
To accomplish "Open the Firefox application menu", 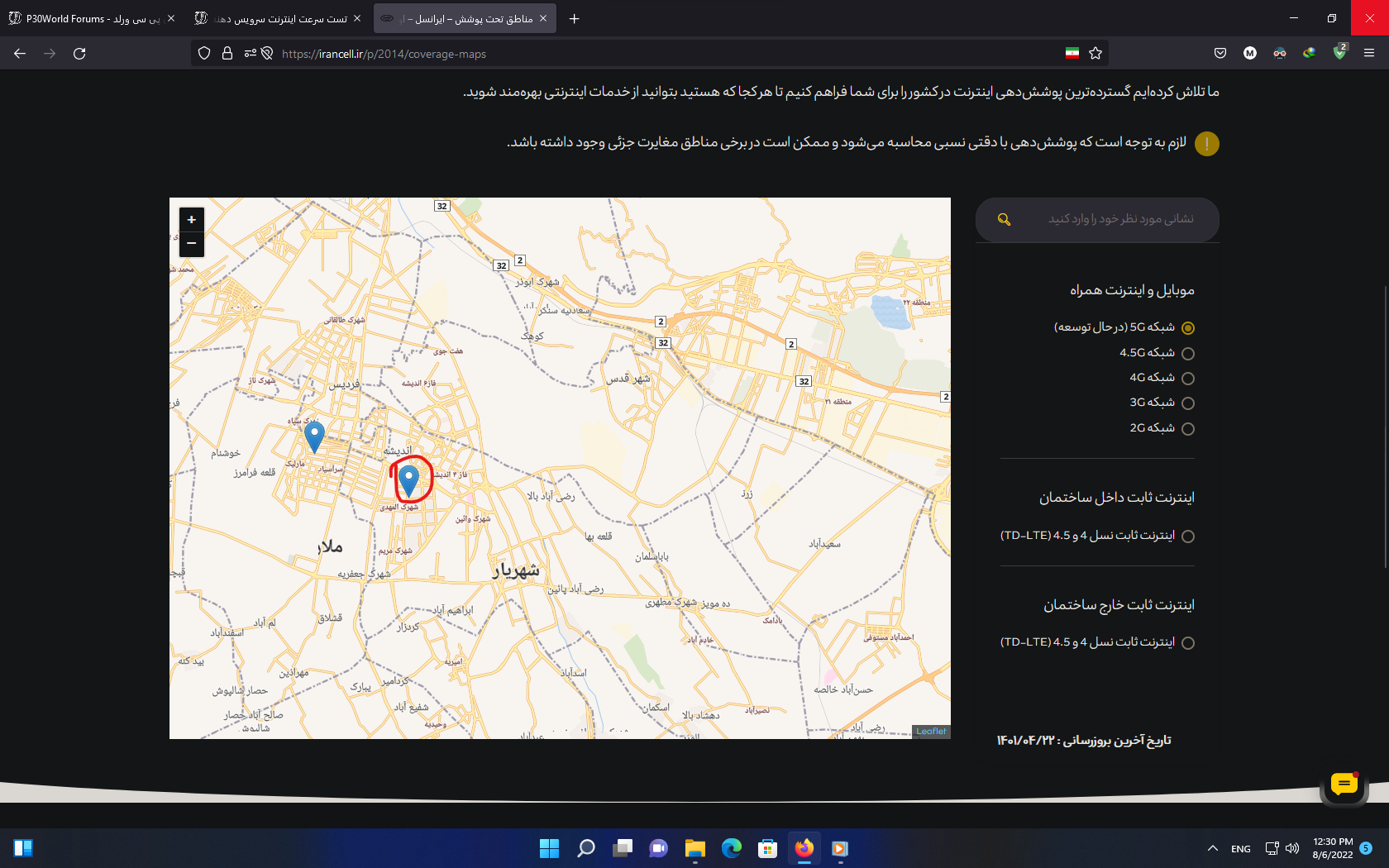I will coord(1369,53).
